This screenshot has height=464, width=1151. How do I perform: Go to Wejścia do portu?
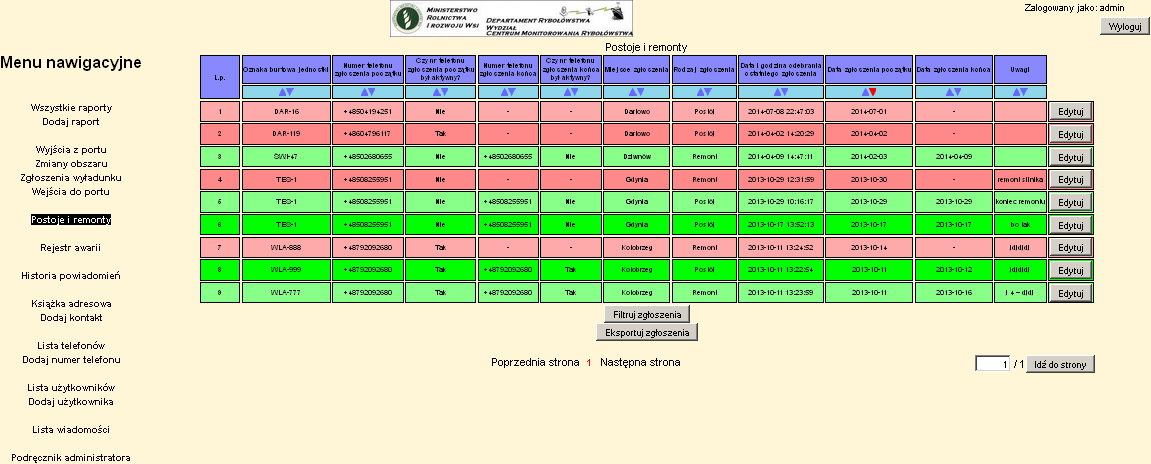[x=71, y=192]
